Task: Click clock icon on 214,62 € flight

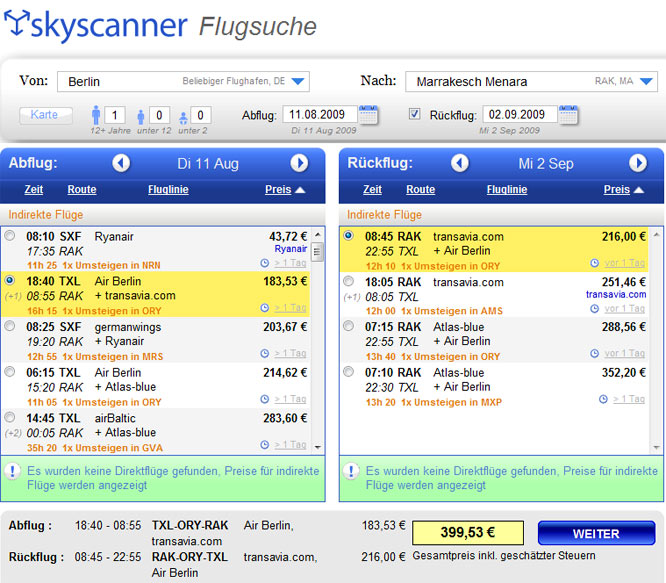Action: 265,399
